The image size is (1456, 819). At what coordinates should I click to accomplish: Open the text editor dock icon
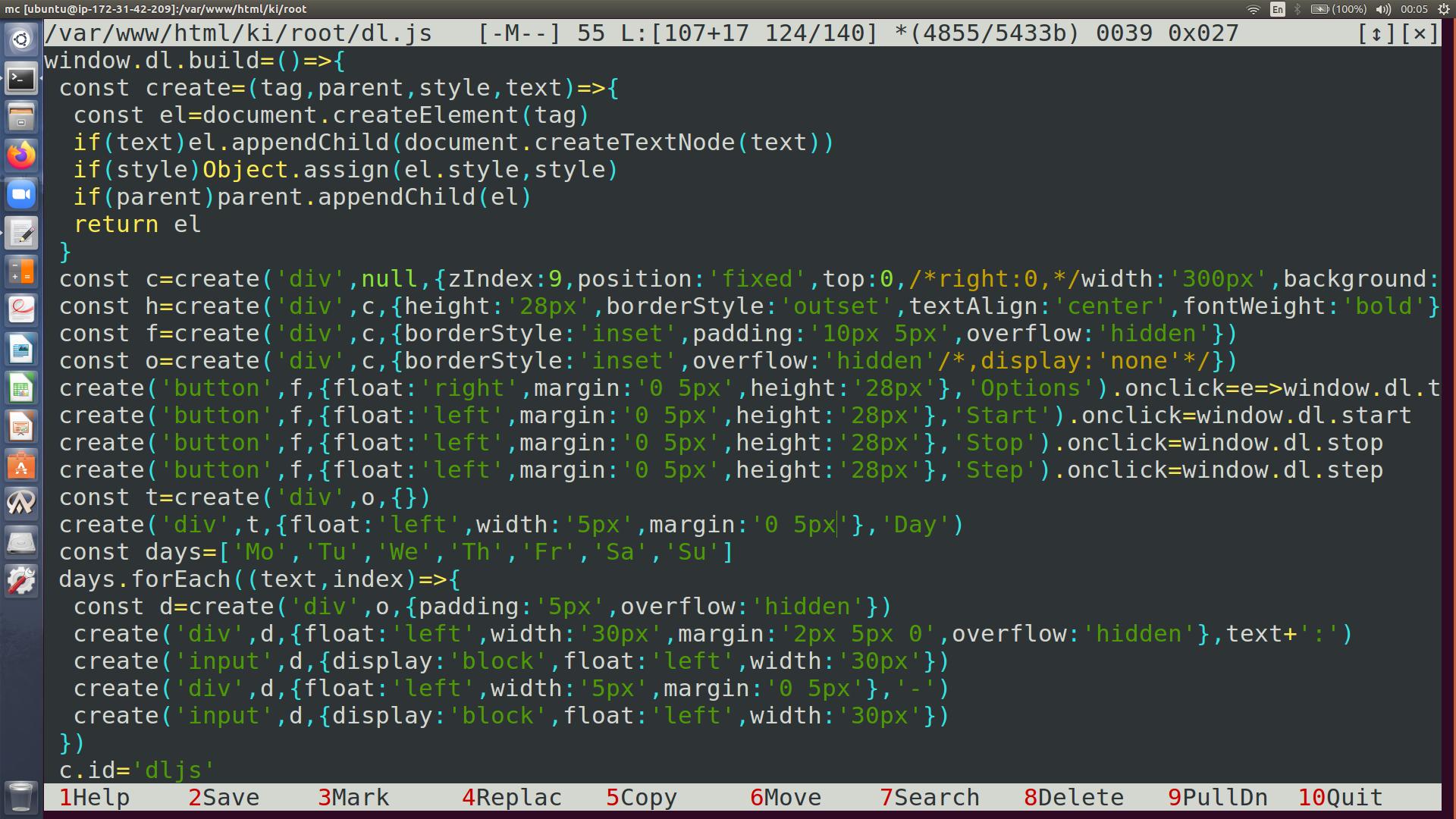21,234
